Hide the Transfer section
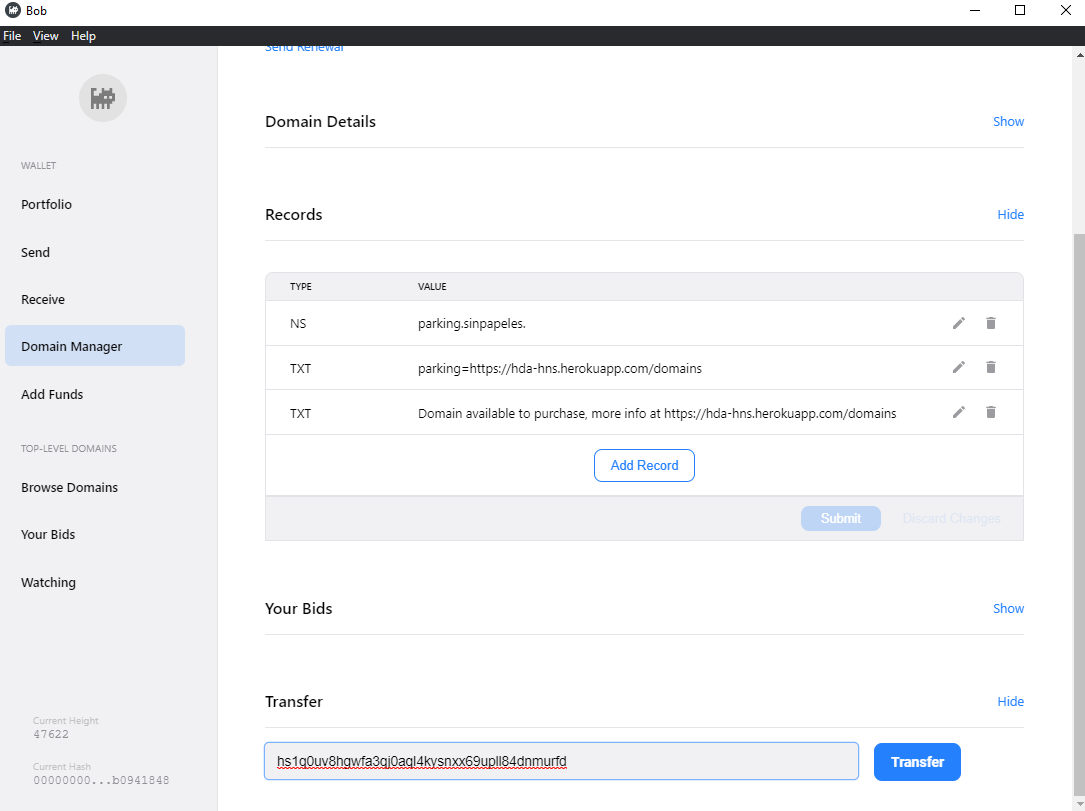Viewport: 1085px width, 811px height. pyautogui.click(x=1010, y=701)
